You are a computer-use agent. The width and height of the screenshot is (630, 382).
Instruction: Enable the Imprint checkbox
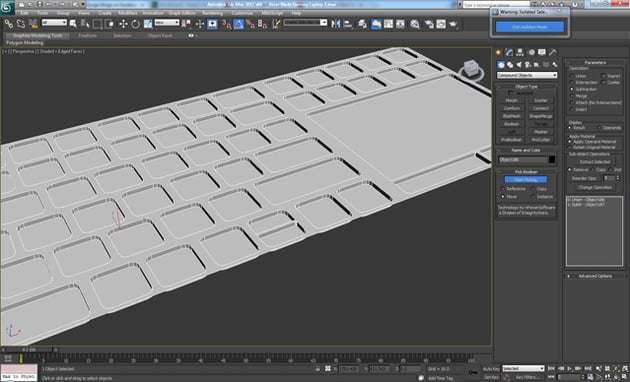603,76
